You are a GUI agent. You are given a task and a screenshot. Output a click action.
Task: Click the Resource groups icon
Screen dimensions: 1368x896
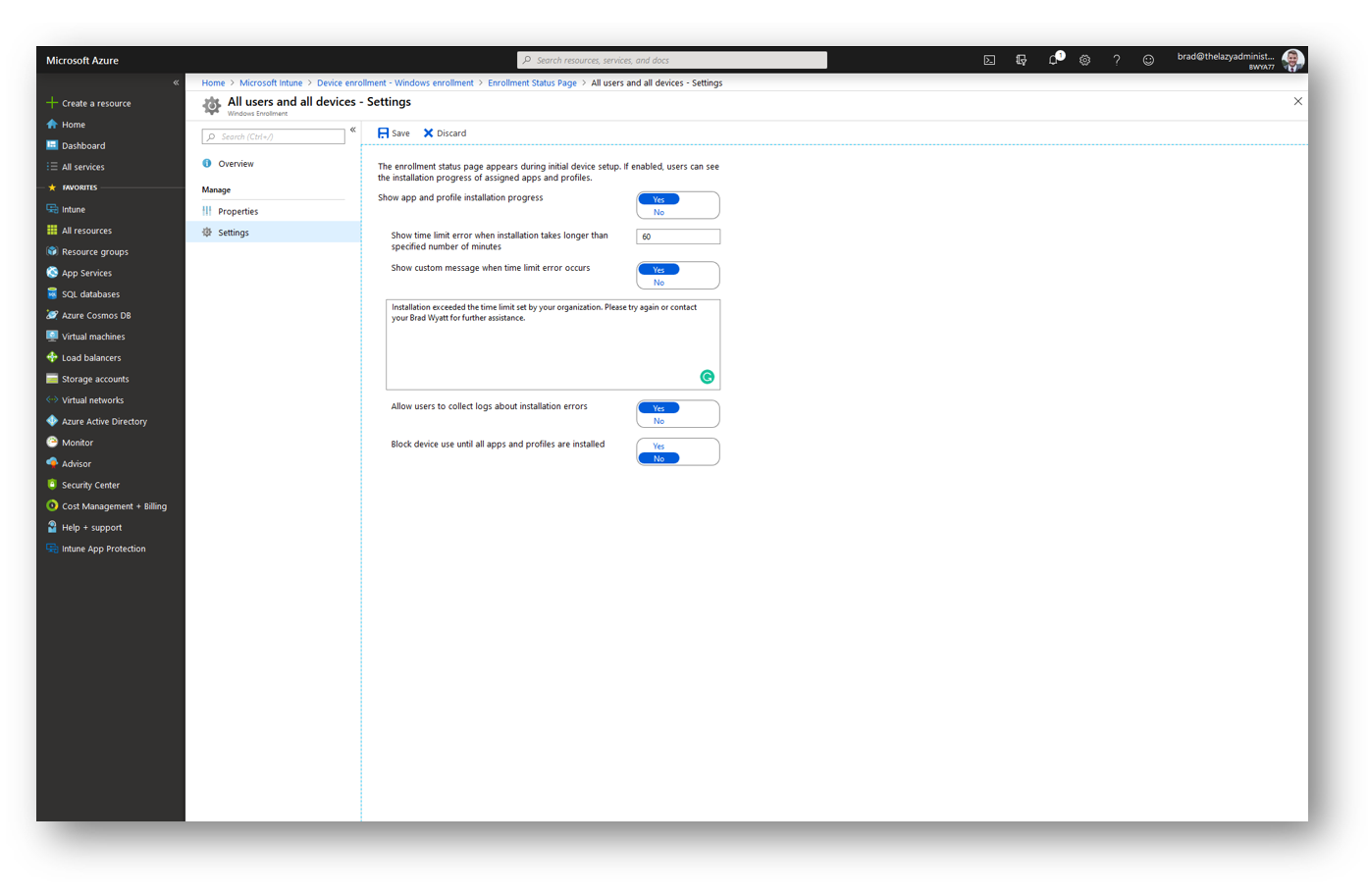52,251
